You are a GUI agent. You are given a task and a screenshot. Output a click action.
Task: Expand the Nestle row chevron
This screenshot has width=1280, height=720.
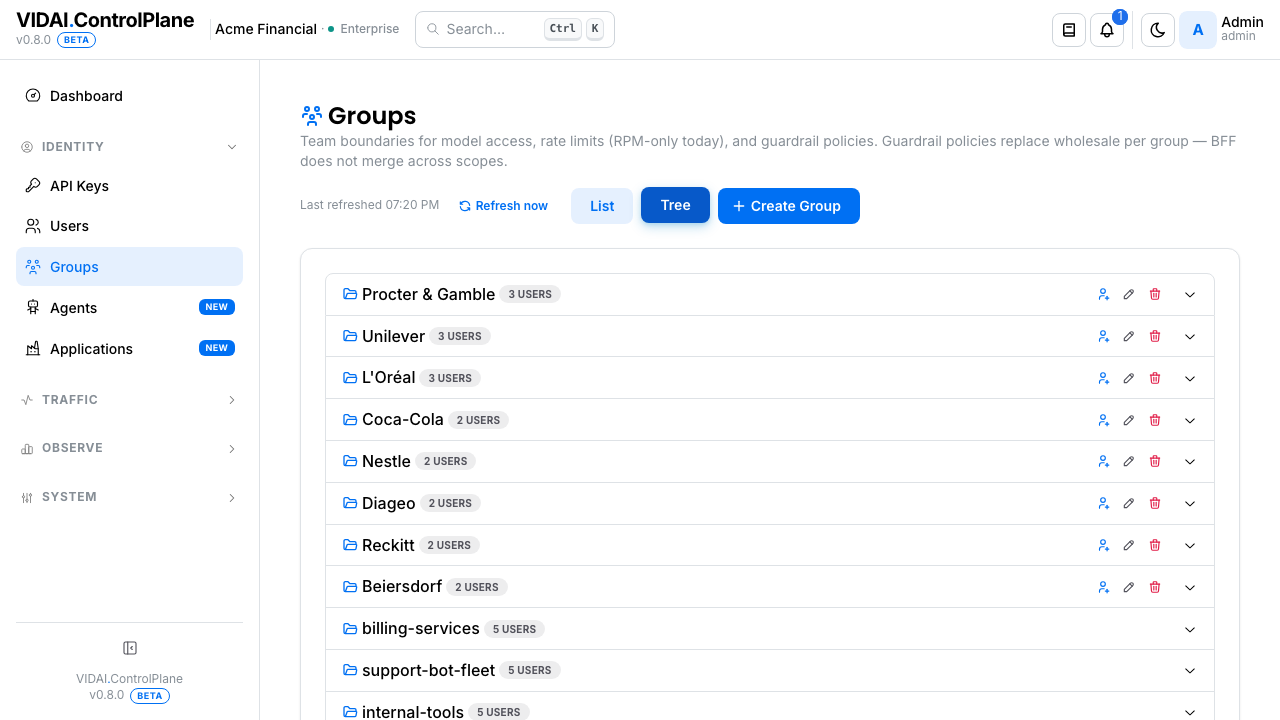pos(1190,461)
